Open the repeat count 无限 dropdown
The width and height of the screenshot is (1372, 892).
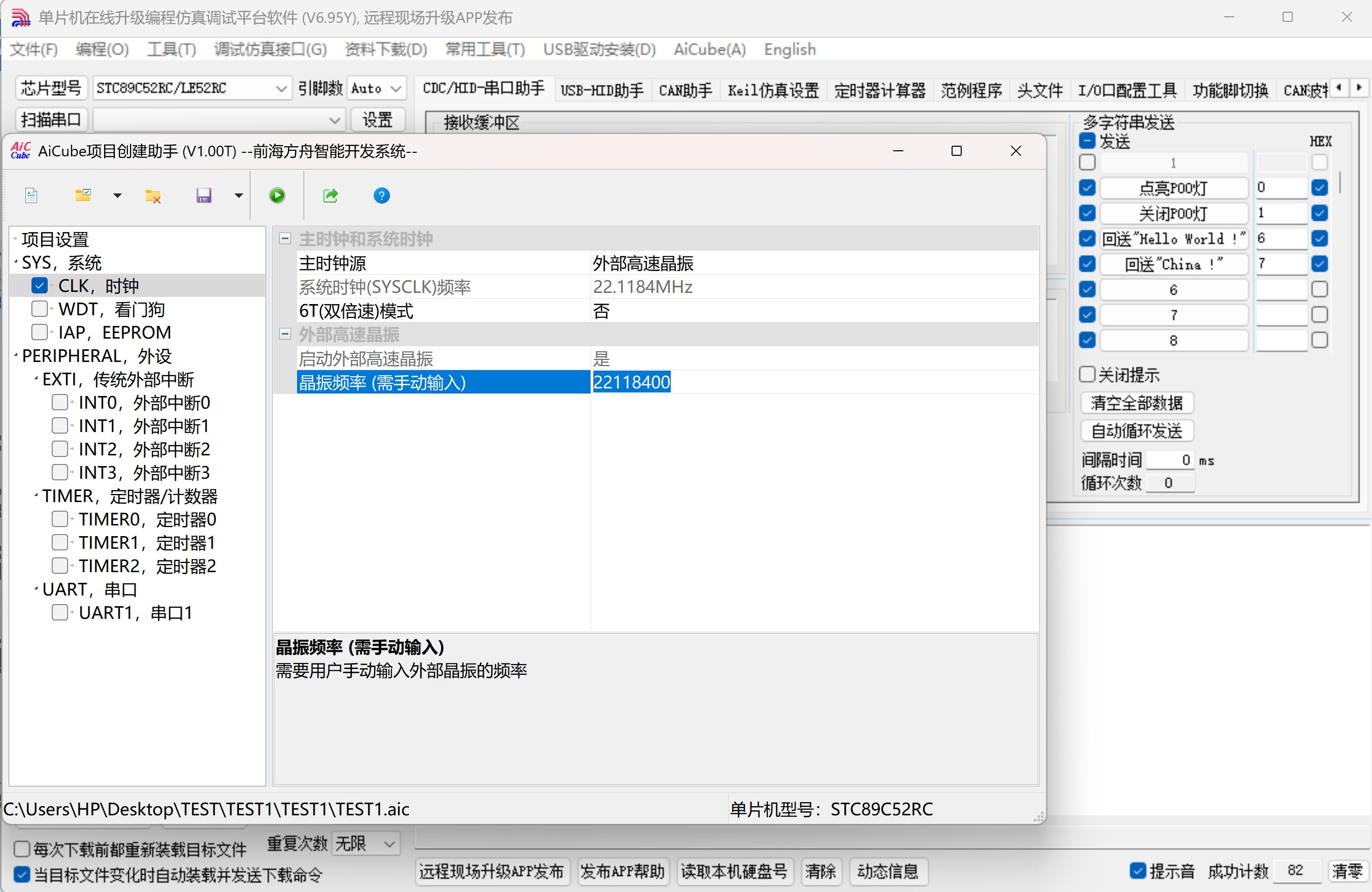click(x=366, y=844)
